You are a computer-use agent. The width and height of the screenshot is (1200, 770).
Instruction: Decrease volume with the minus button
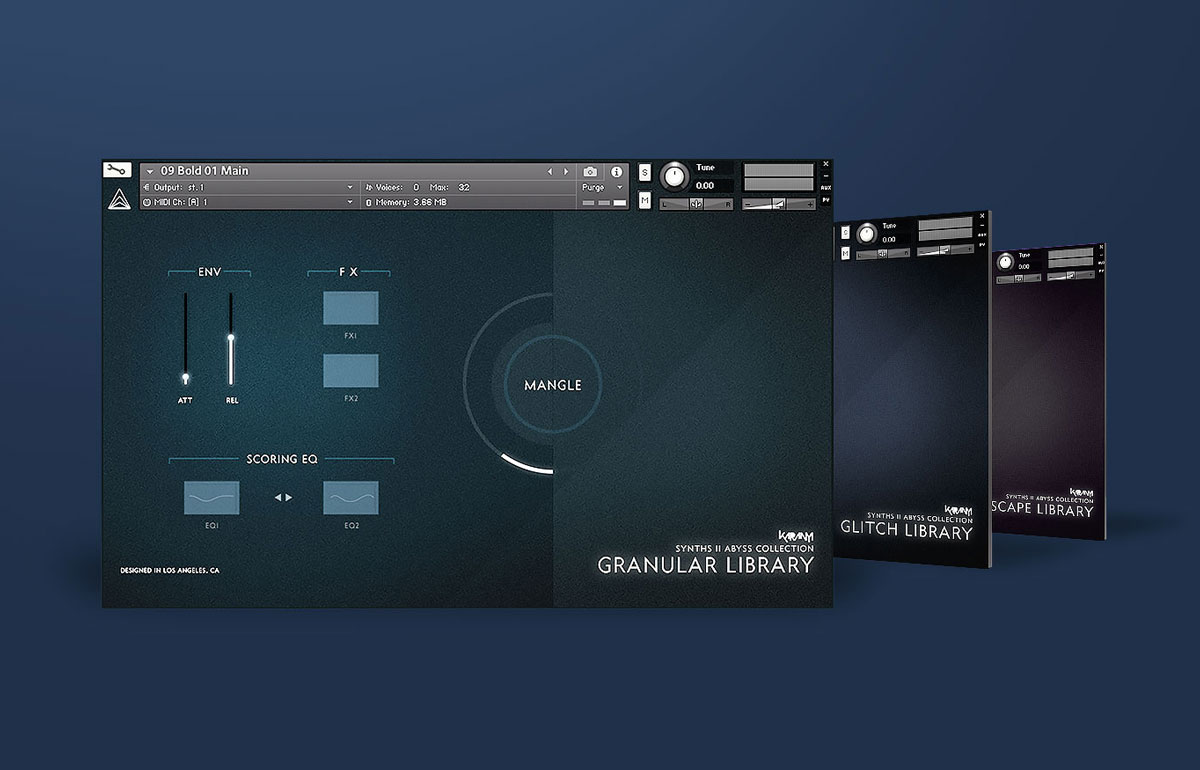(x=748, y=203)
